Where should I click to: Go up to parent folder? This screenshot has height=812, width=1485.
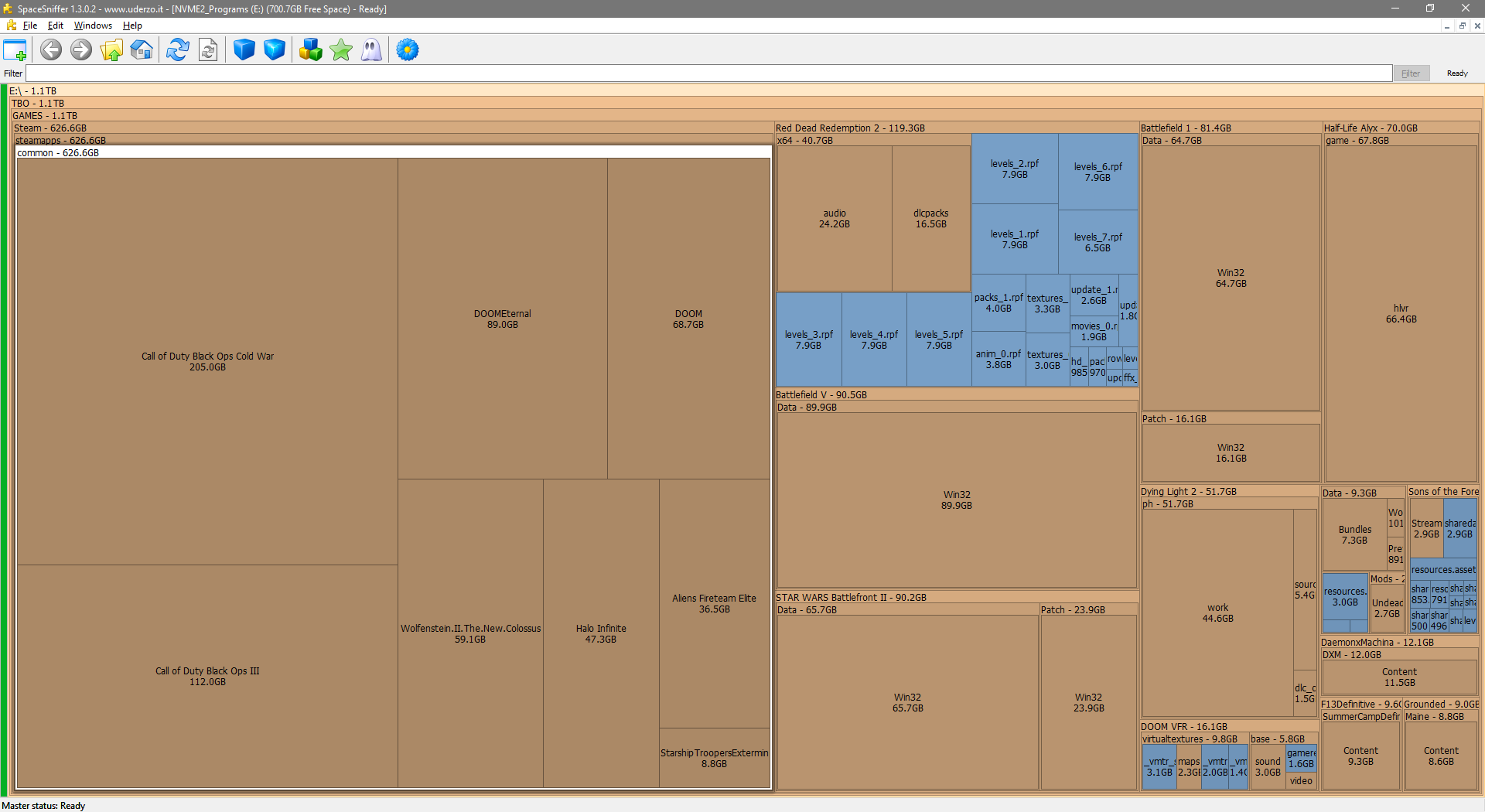pos(111,50)
